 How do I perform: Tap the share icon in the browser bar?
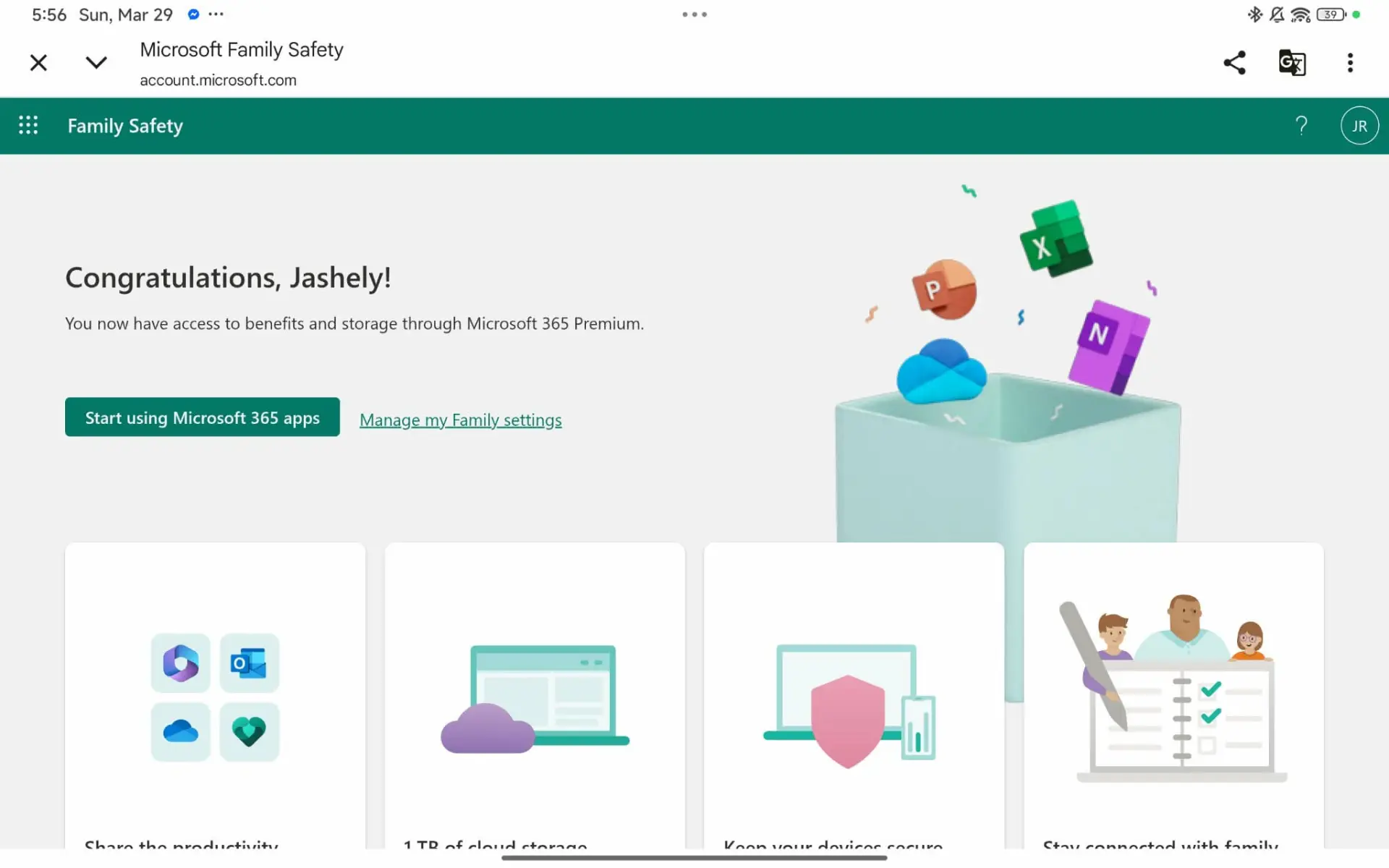(1234, 63)
